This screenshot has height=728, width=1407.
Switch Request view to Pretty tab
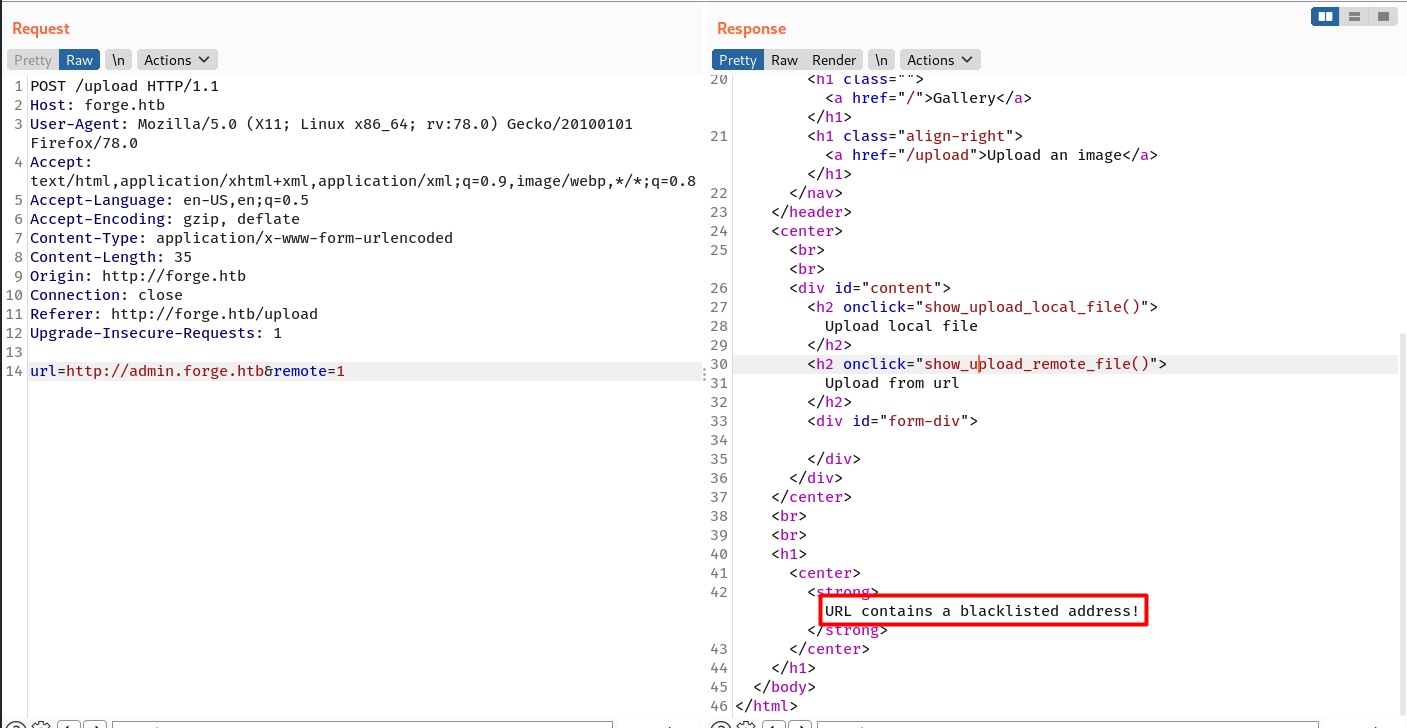pos(33,60)
